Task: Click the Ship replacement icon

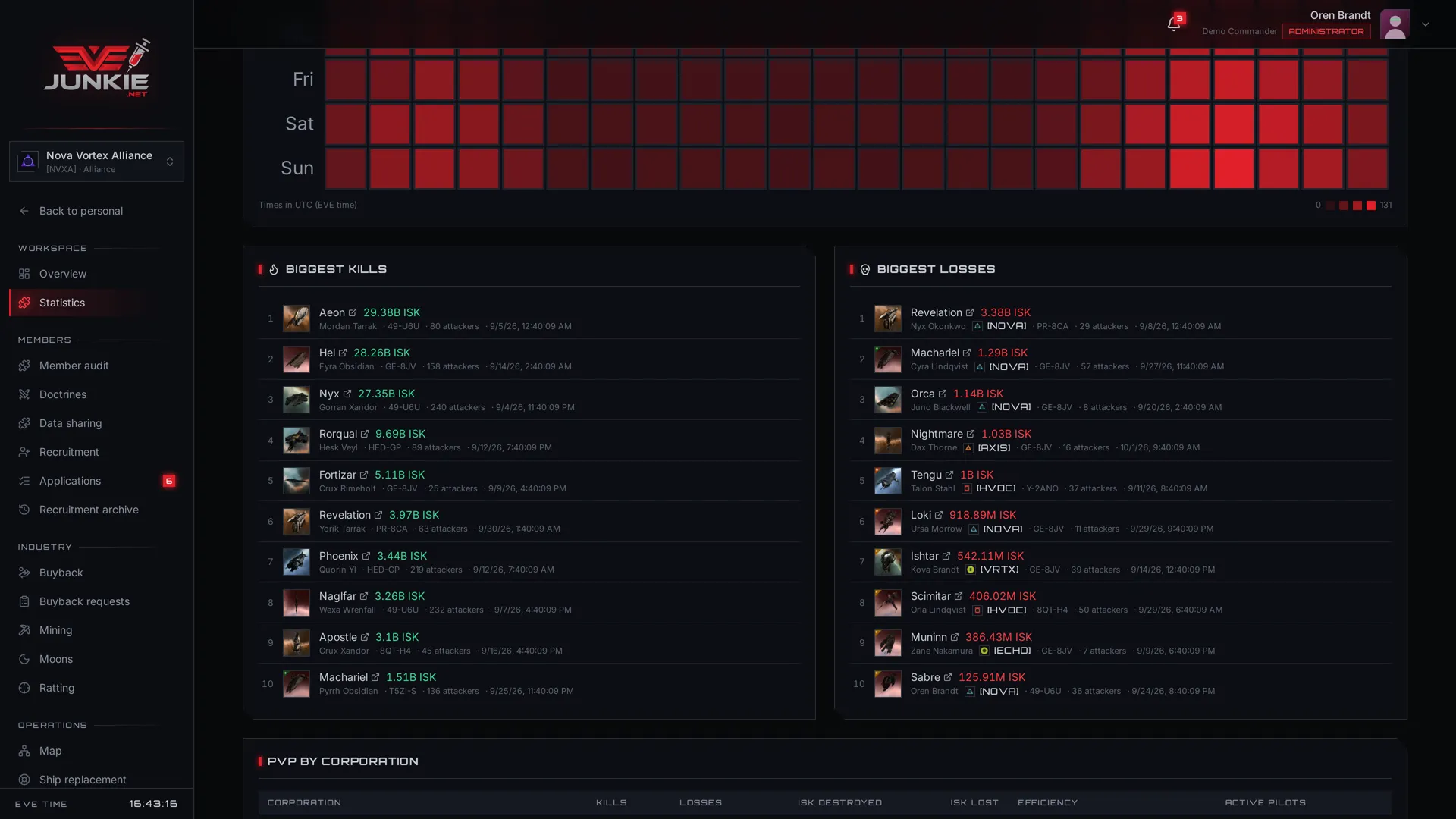Action: (24, 780)
